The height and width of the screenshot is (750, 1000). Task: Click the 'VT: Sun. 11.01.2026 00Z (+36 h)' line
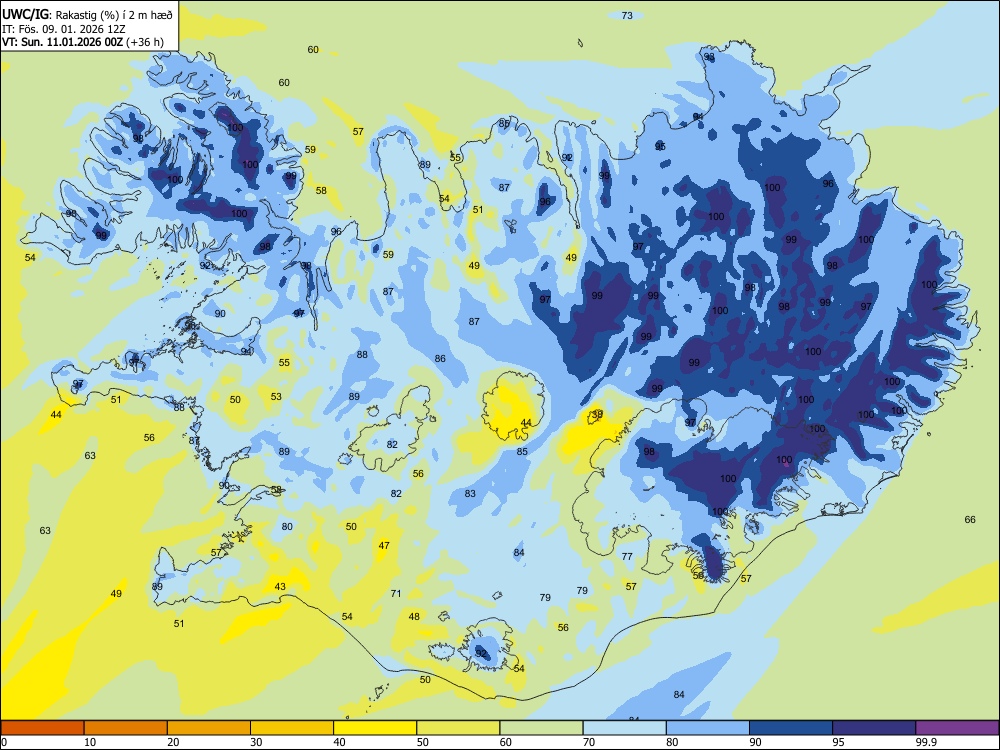[83, 42]
